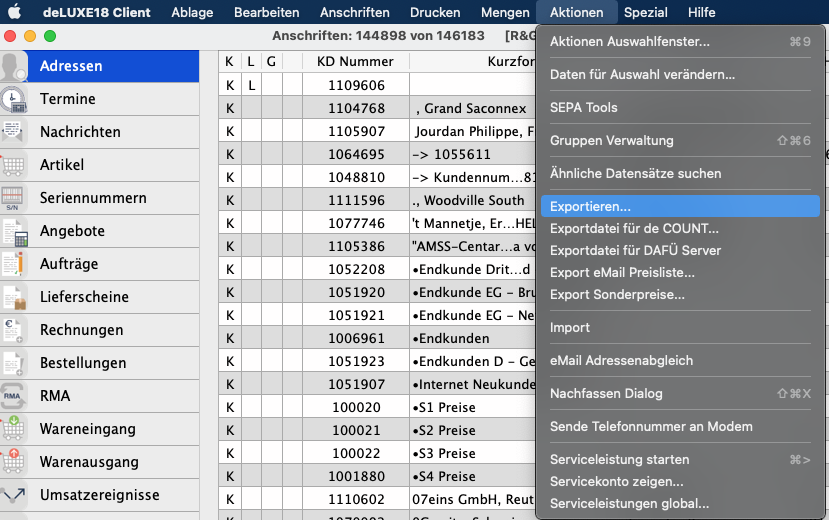Click the Rechnungen euro document icon

click(14, 330)
